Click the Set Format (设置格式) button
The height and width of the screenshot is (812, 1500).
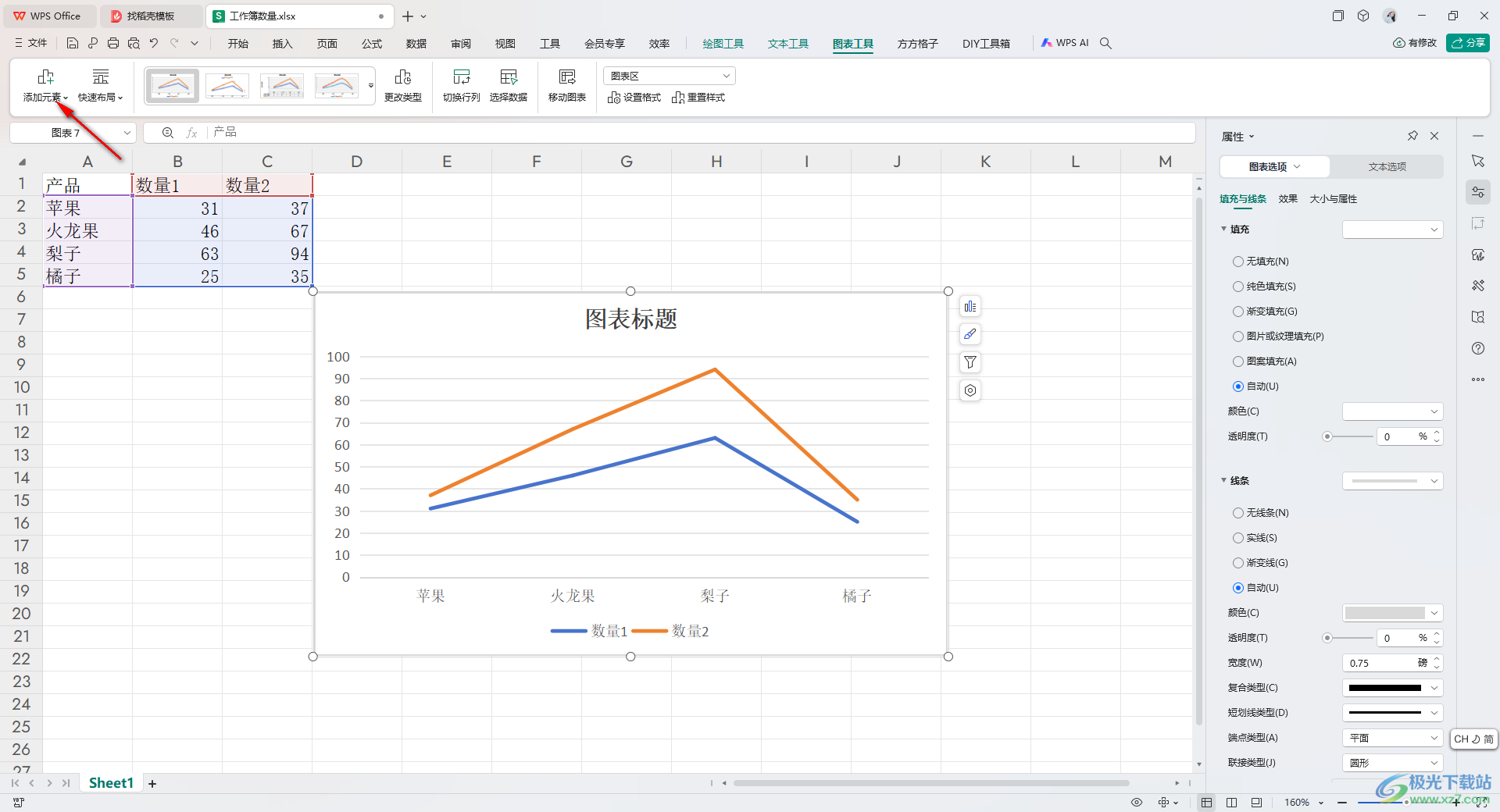pyautogui.click(x=634, y=98)
